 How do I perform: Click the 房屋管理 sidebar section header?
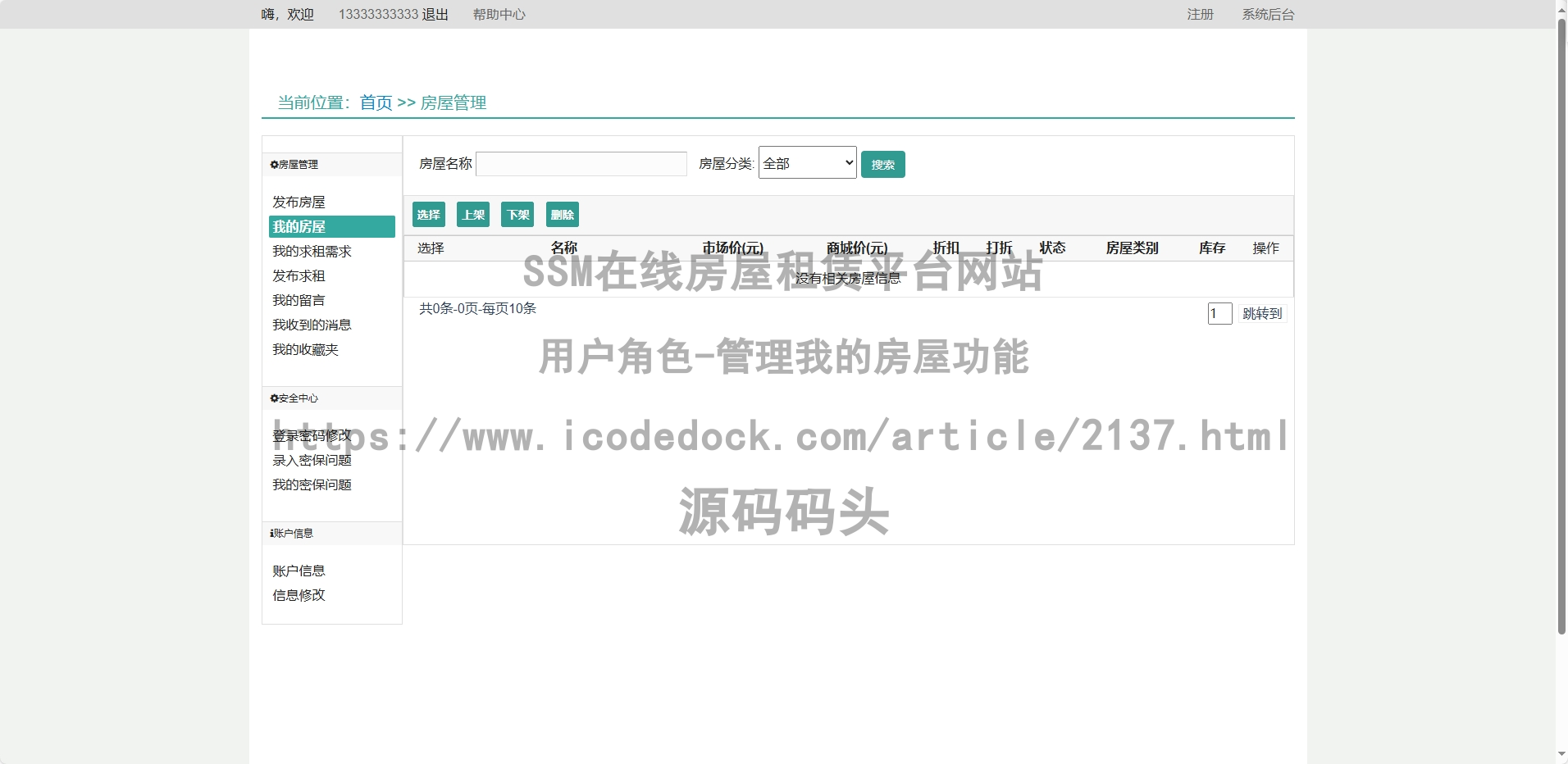pyautogui.click(x=332, y=165)
